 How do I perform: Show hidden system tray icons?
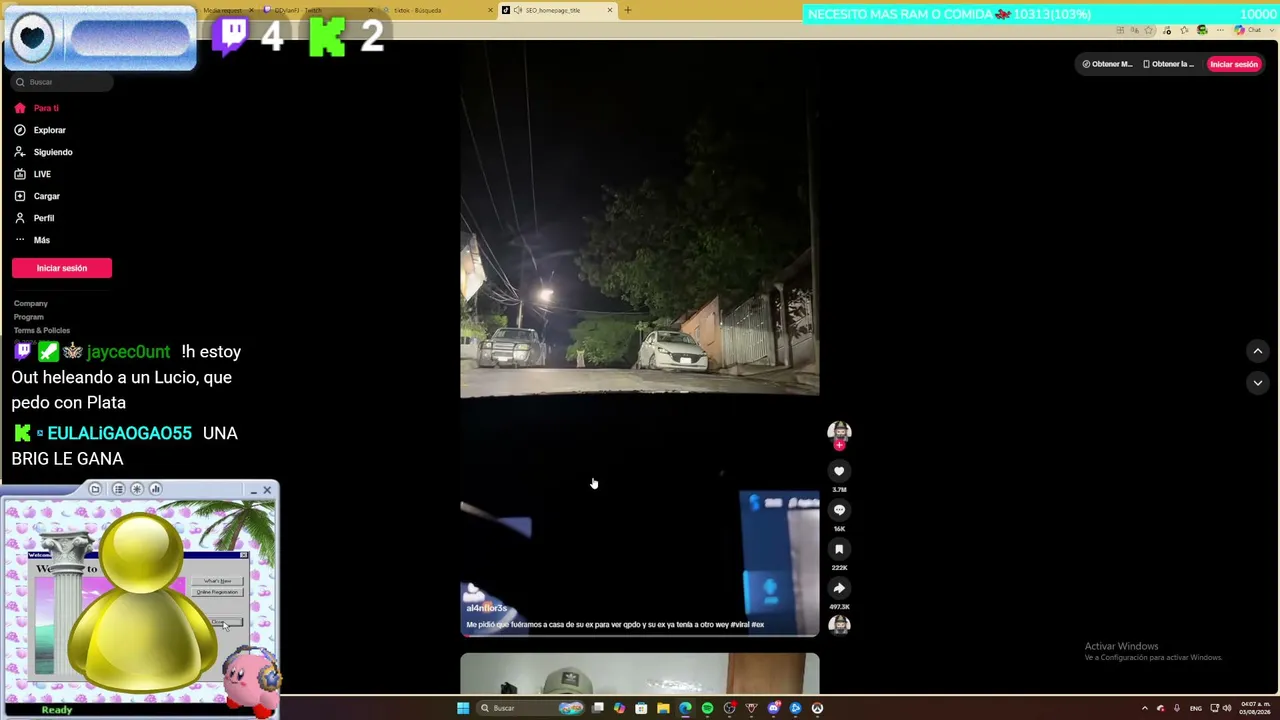point(1145,708)
